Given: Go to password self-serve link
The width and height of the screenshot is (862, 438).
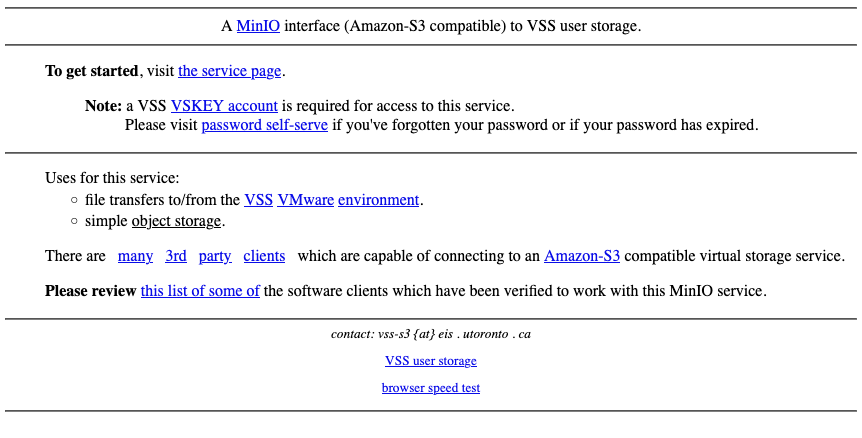Looking at the screenshot, I should click(x=264, y=125).
